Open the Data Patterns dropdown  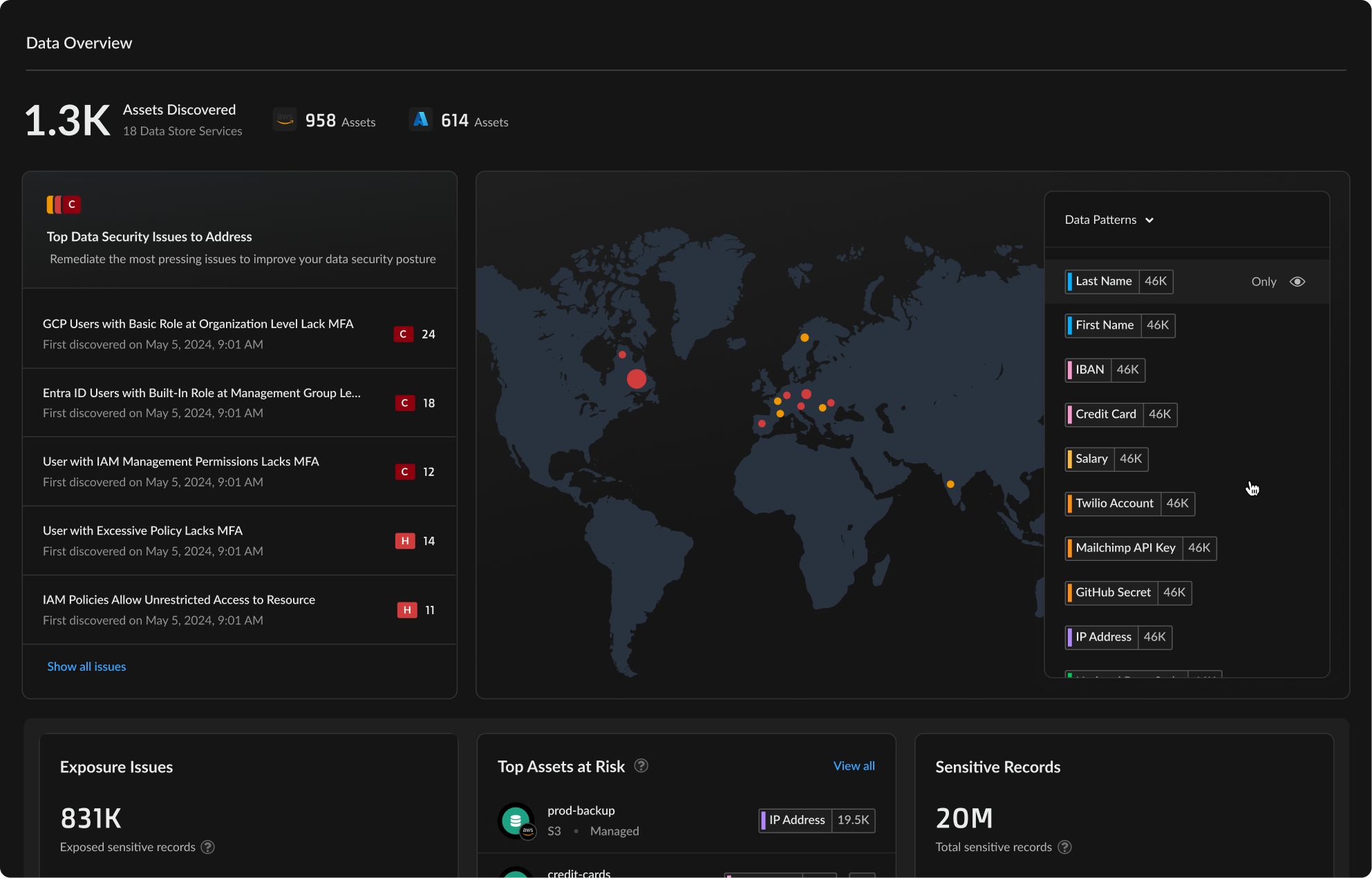pos(1109,220)
